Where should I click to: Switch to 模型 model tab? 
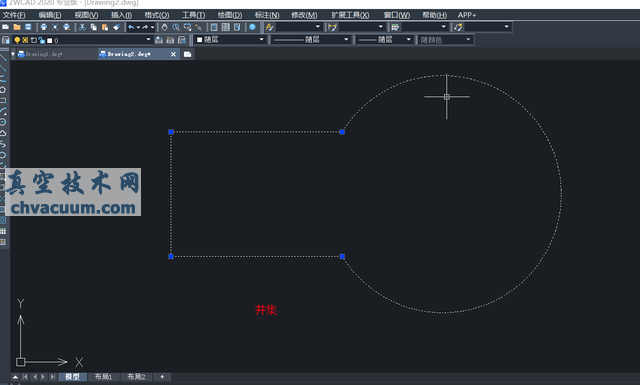tap(72, 376)
